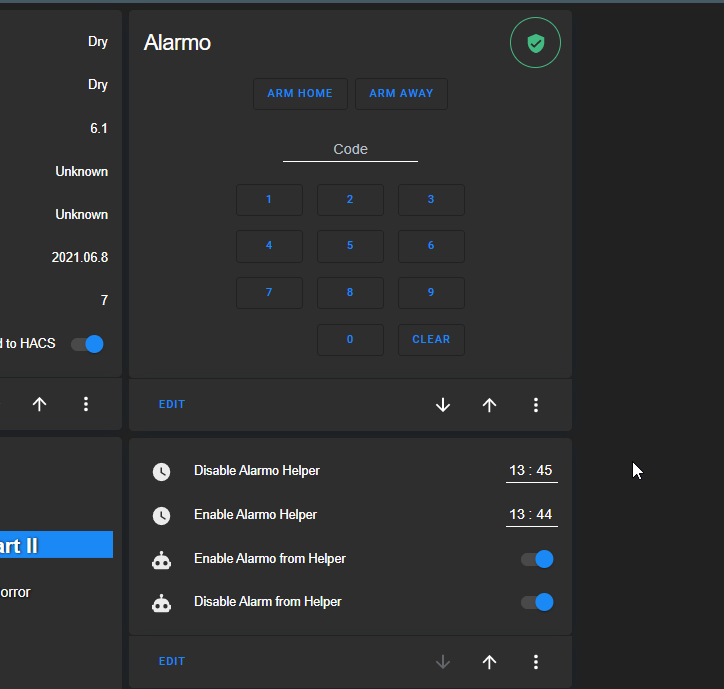Click minutes field 45 of Disable Alarmo Helper
This screenshot has height=689, width=724.
[x=544, y=471]
